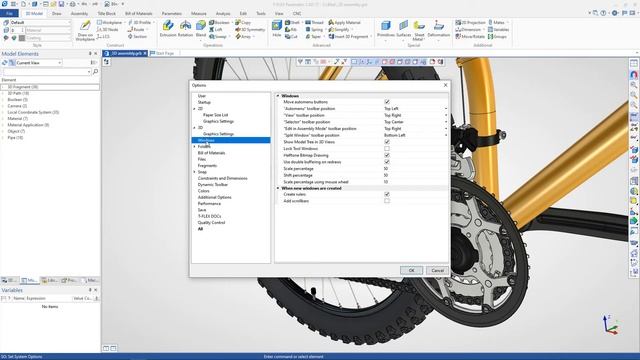Click the Save icon in quick access toolbar

pyautogui.click(x=61, y=4)
